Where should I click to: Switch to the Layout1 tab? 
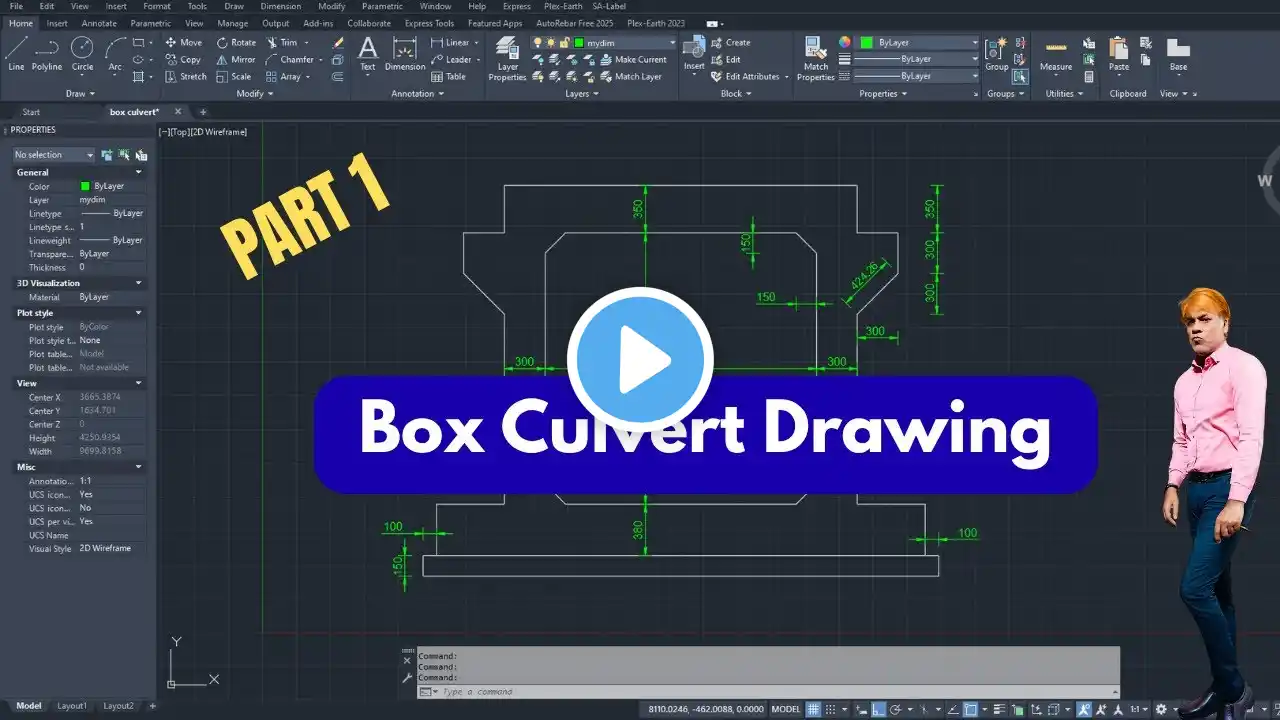pos(72,706)
